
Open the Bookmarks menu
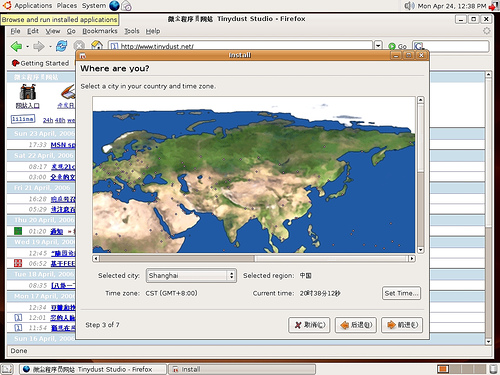[100, 31]
